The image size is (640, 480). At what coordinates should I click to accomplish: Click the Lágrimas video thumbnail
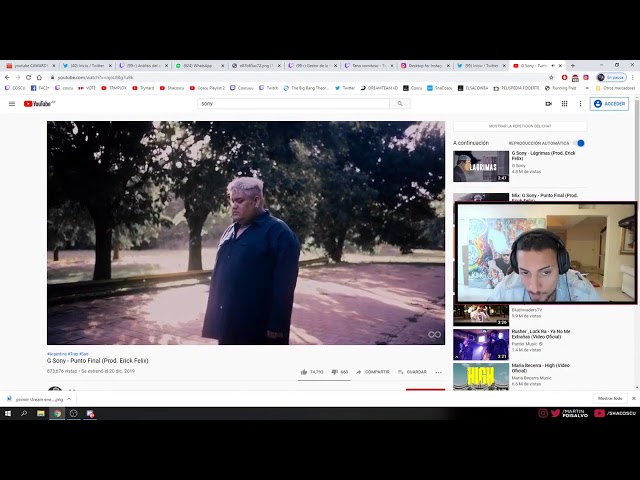481,166
